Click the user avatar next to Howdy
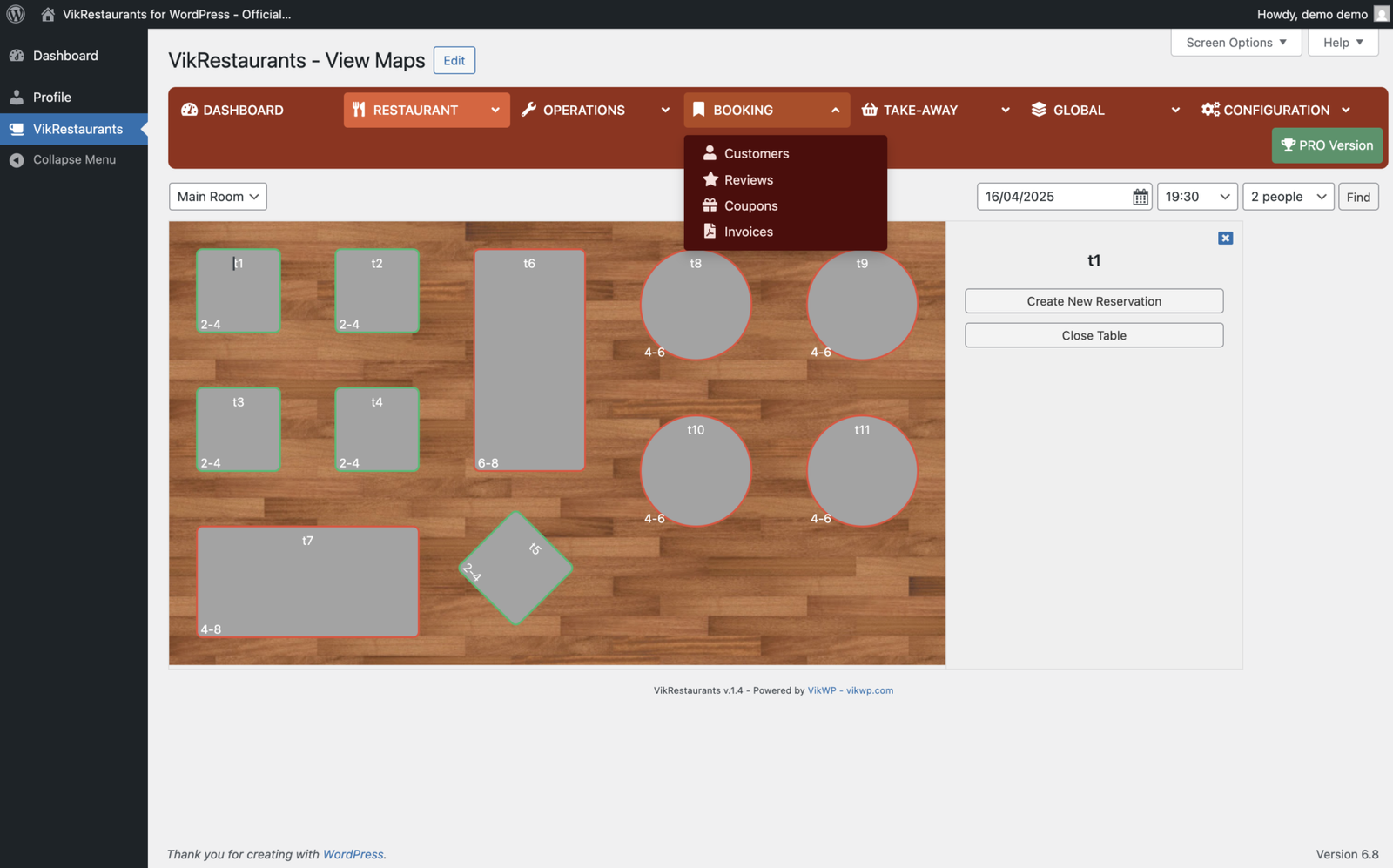The height and width of the screenshot is (868, 1393). click(1382, 14)
